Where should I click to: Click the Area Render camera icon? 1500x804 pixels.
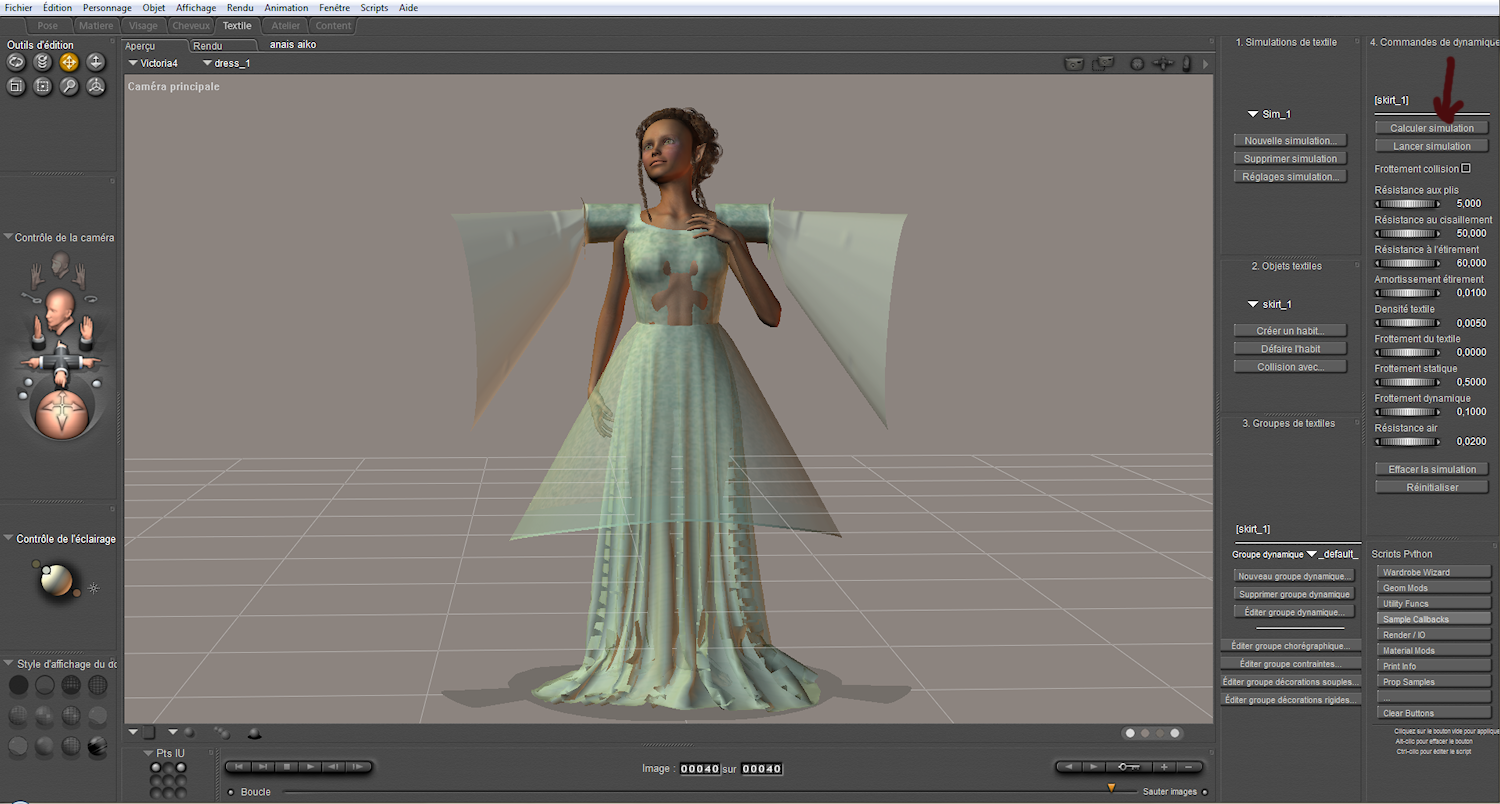pos(1104,64)
